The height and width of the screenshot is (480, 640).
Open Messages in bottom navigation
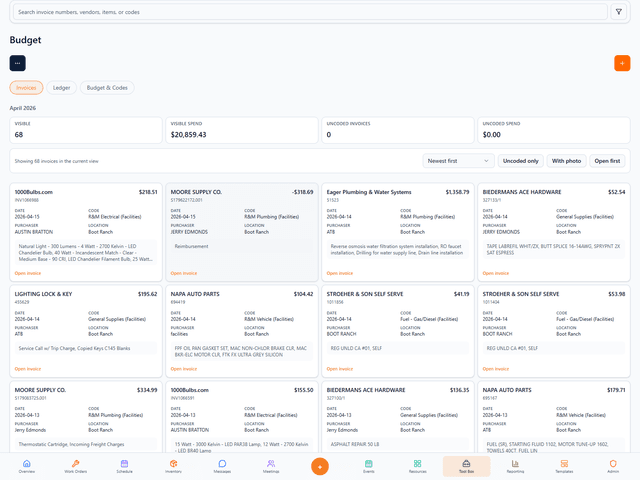pyautogui.click(x=222, y=466)
